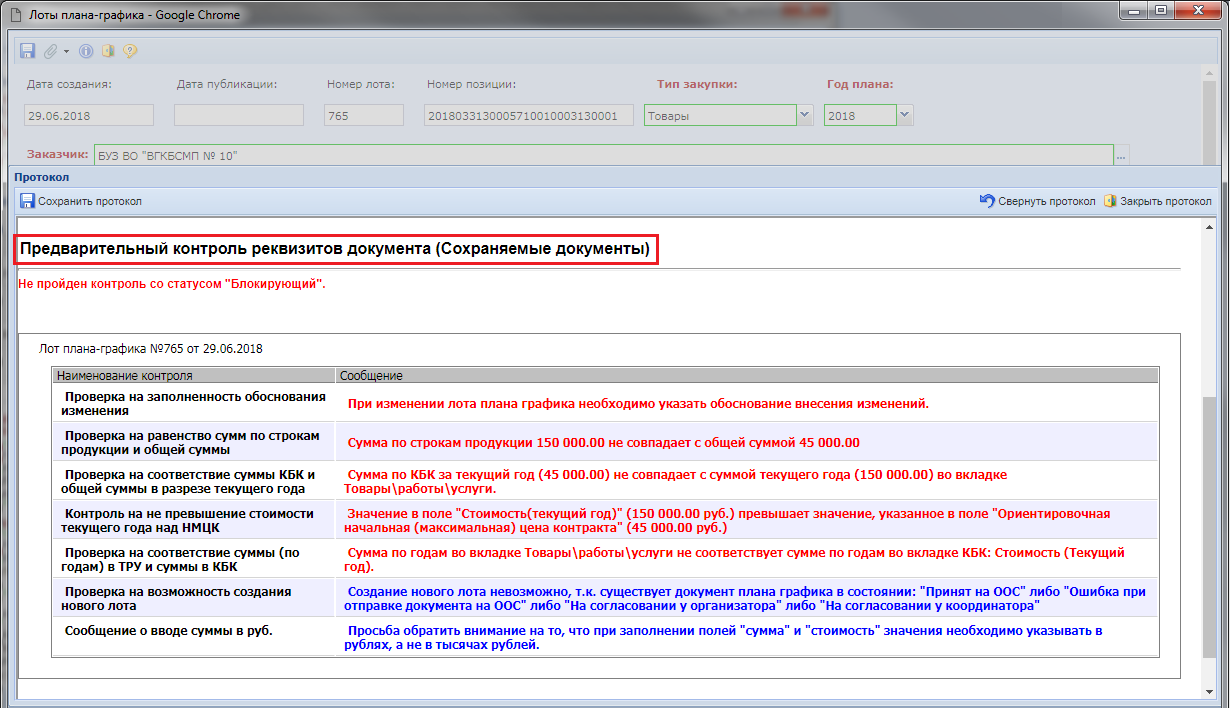This screenshot has width=1230, height=708.
Task: Click the save floppy disk toolbar icon
Action: tap(27, 51)
